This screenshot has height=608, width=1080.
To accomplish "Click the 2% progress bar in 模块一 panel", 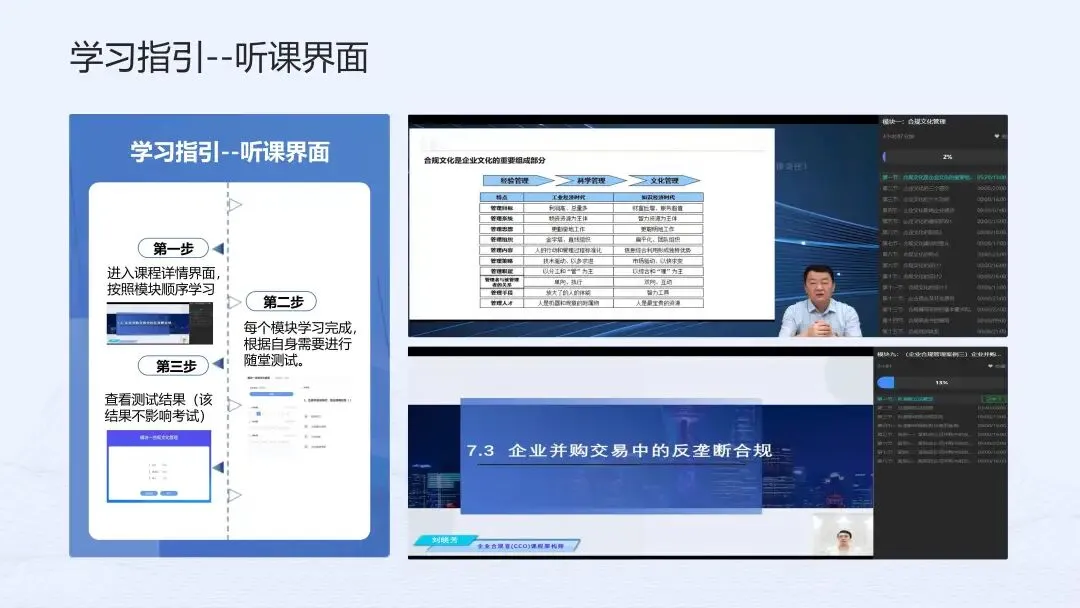I will 944,157.
